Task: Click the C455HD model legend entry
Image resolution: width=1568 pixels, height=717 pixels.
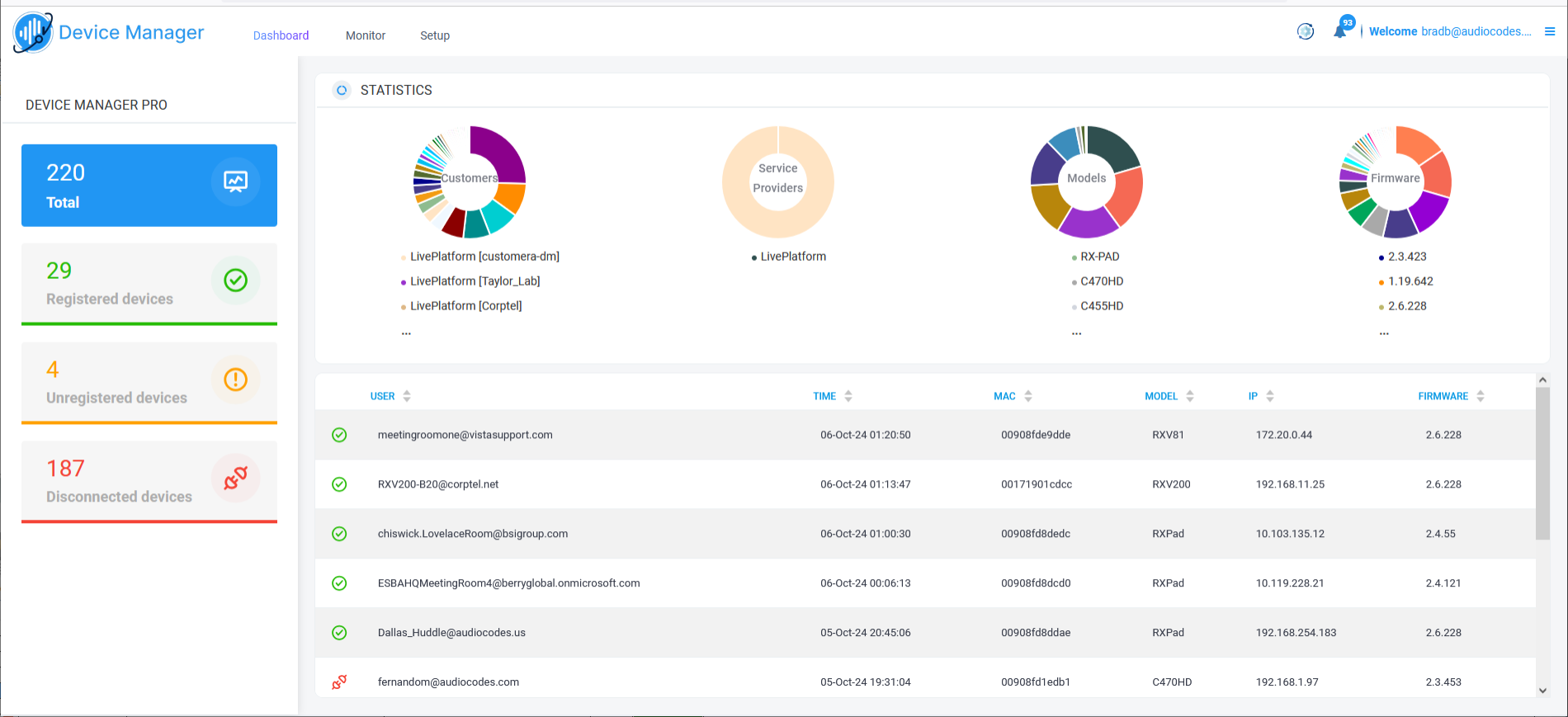Action: 1102,306
